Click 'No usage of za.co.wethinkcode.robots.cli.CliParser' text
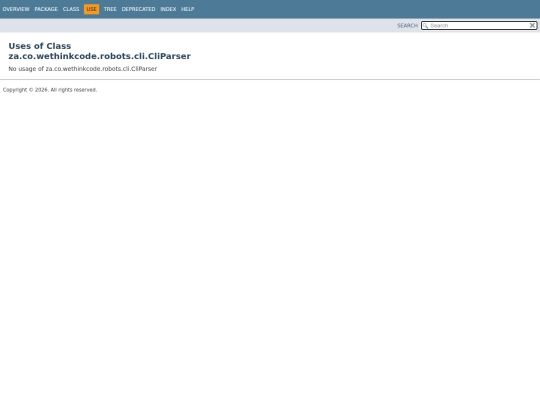The width and height of the screenshot is (540, 405). [83, 69]
